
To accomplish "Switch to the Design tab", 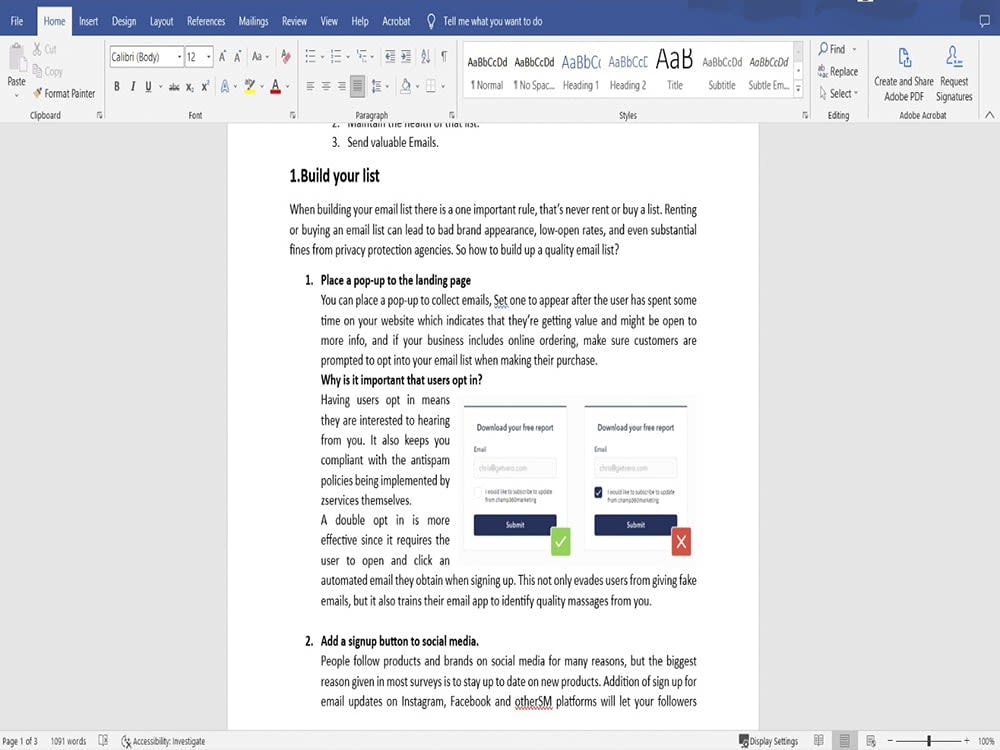I will [124, 21].
